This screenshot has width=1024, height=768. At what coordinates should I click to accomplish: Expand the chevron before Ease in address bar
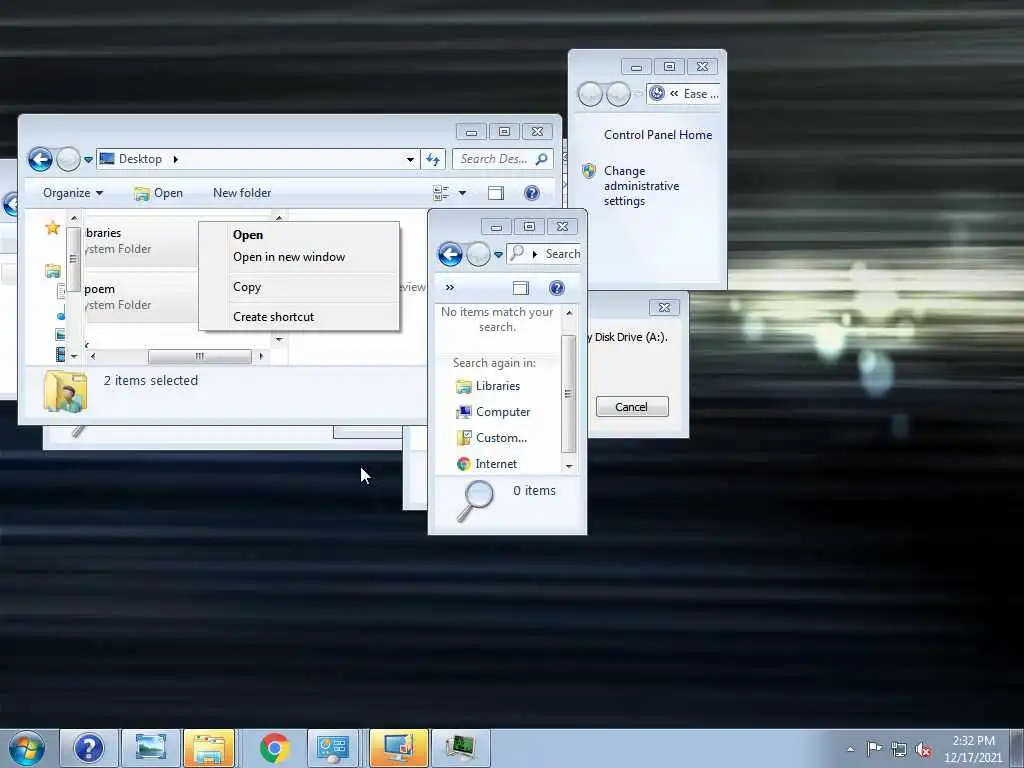click(x=674, y=93)
